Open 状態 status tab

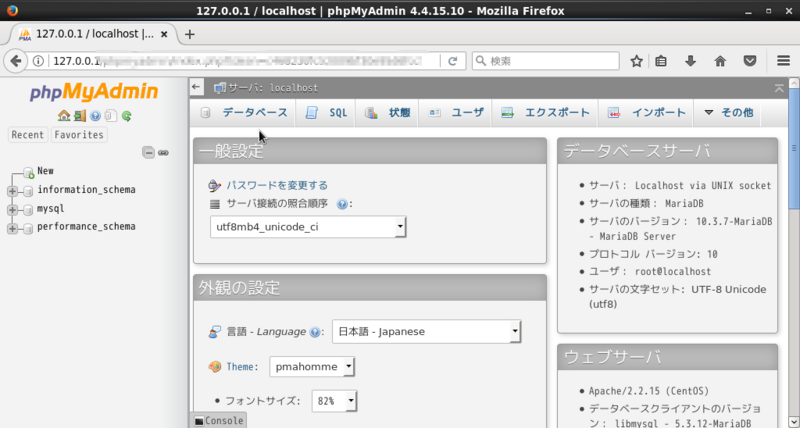388,113
